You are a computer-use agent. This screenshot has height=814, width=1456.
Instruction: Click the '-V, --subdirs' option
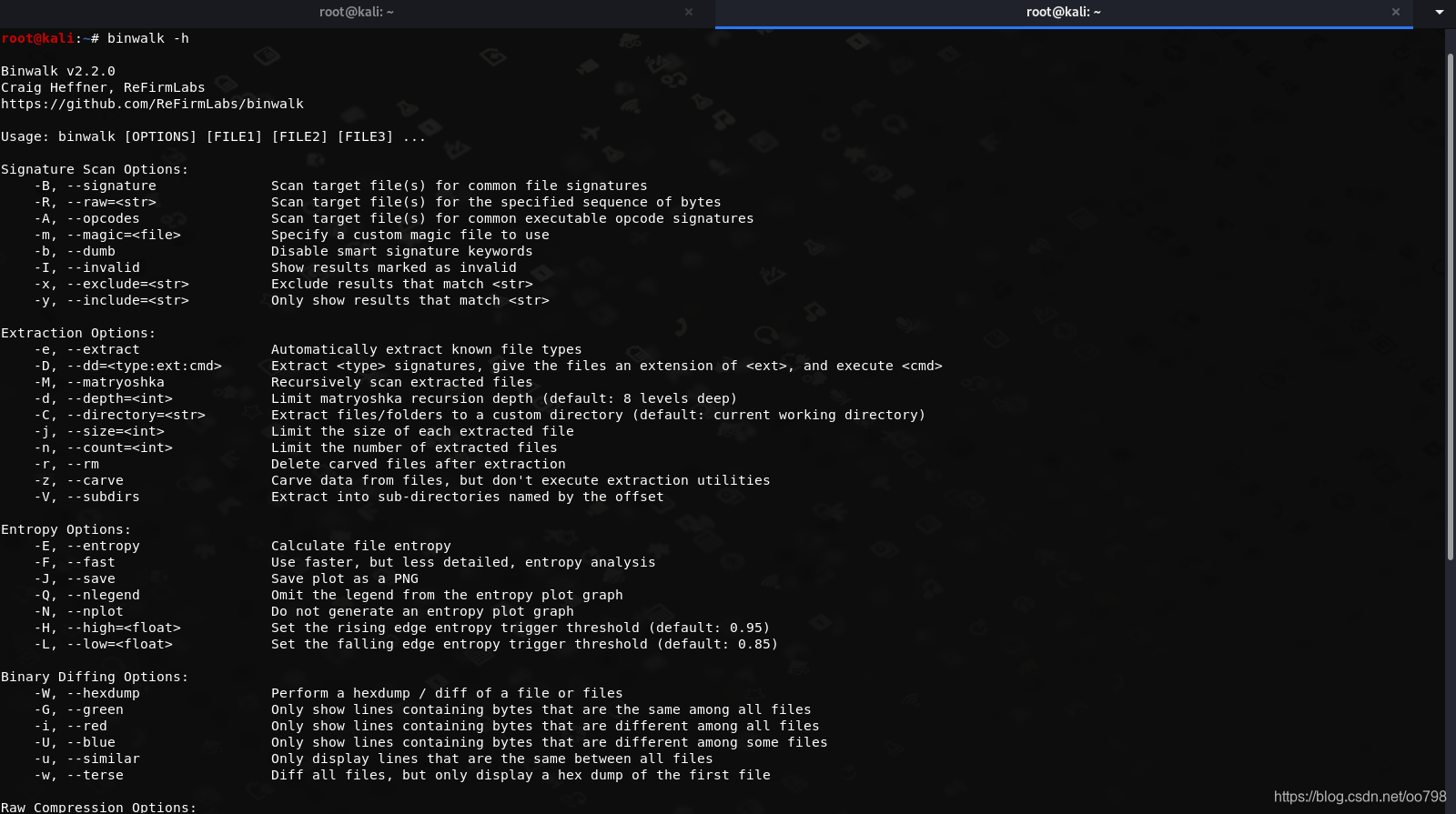87,497
